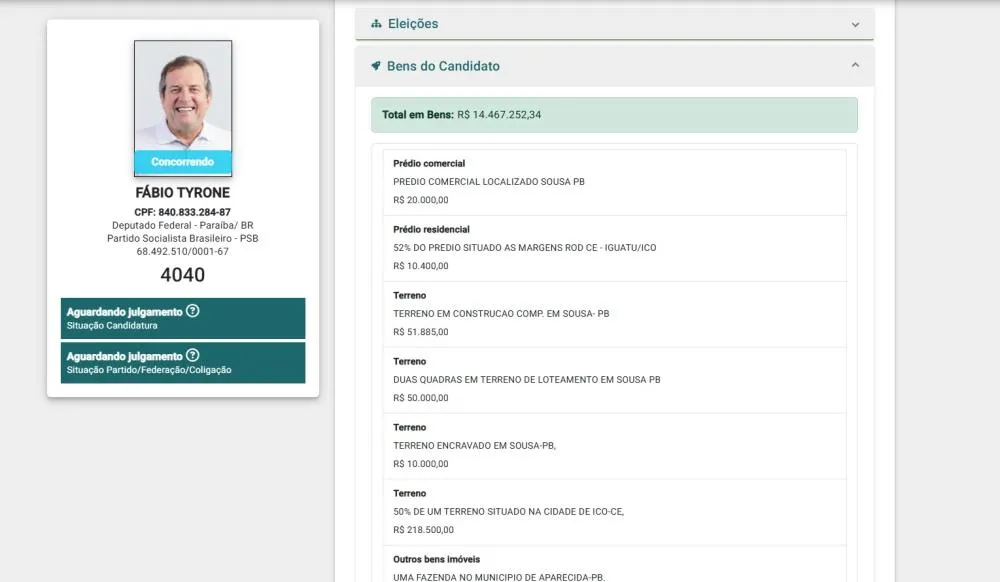Select value R$ 10.400,00

(x=421, y=266)
